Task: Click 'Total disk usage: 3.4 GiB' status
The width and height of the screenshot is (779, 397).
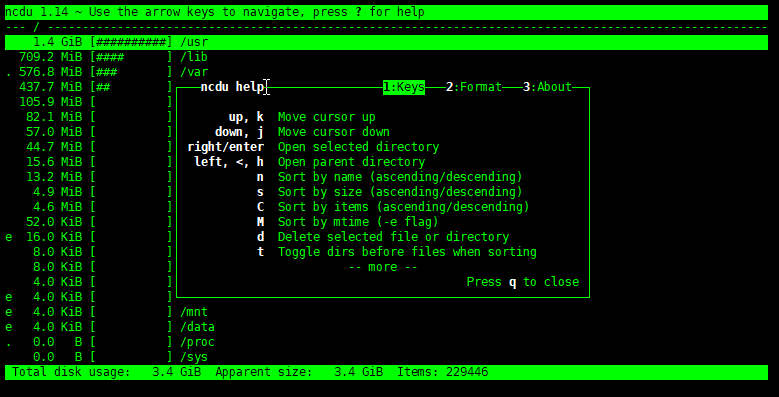Action: click(x=106, y=372)
